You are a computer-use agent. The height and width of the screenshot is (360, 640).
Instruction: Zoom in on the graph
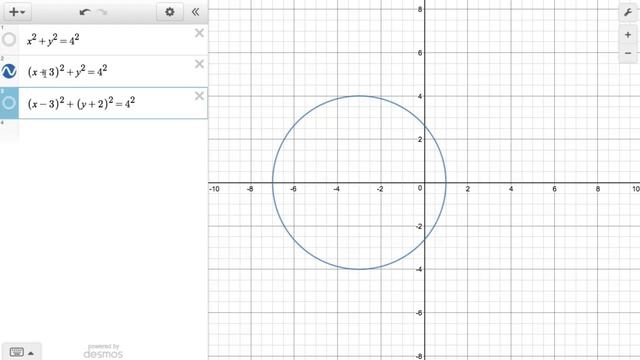pyautogui.click(x=628, y=35)
